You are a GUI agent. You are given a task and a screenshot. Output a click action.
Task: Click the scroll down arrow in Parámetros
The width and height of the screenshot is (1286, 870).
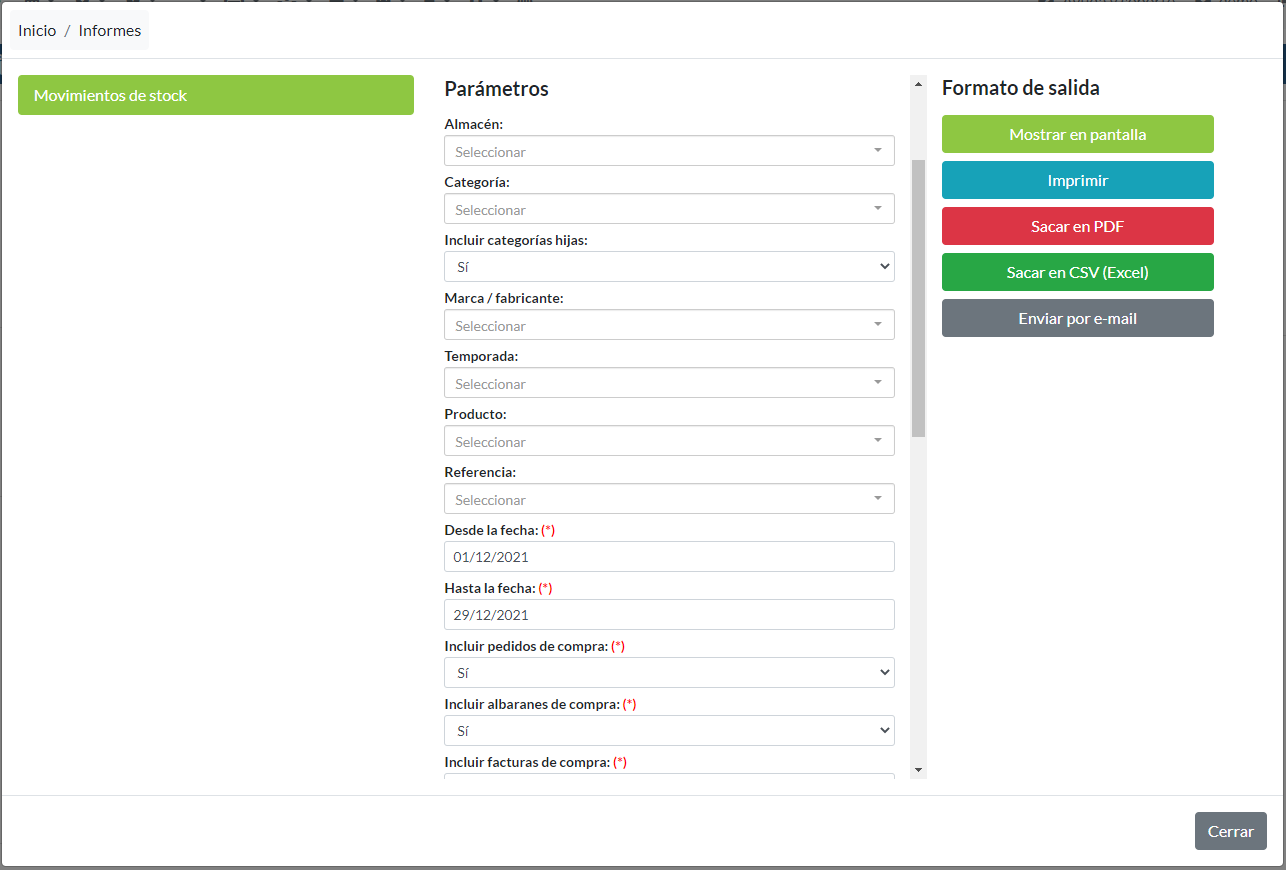coord(918,770)
